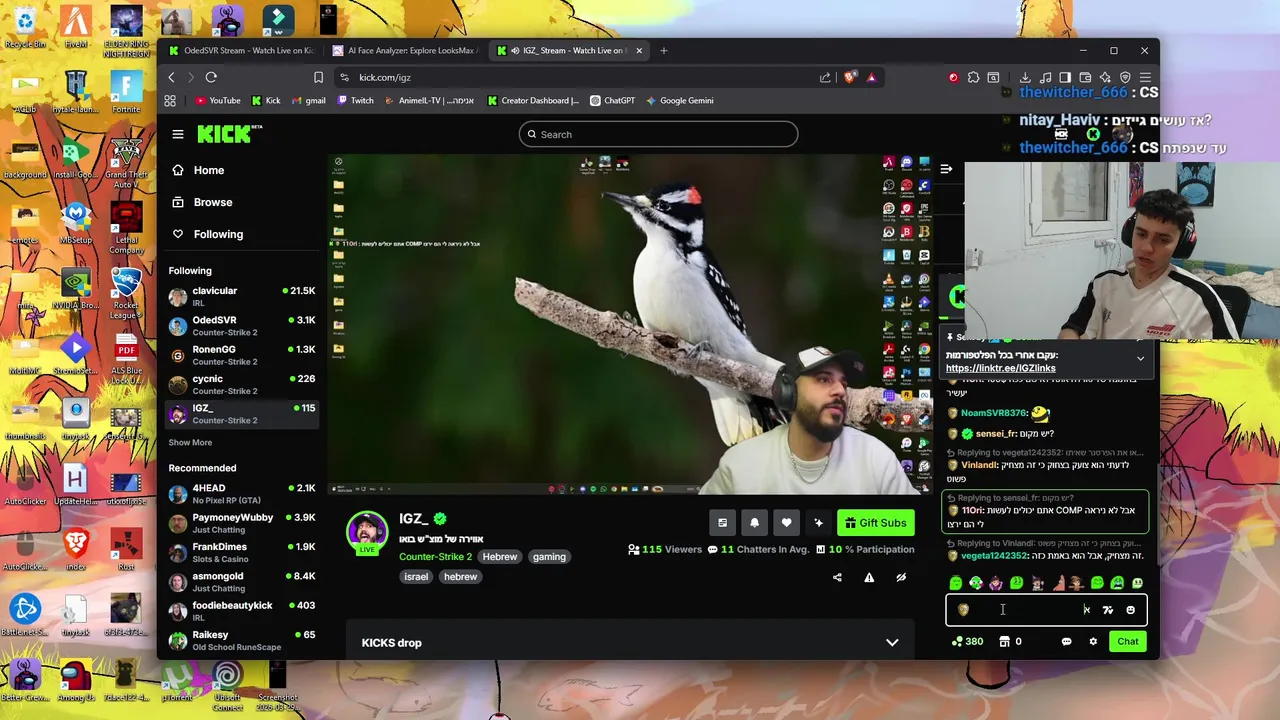Click the 7tv emote icon in chat input
Image resolution: width=1280 pixels, height=720 pixels.
click(1108, 610)
